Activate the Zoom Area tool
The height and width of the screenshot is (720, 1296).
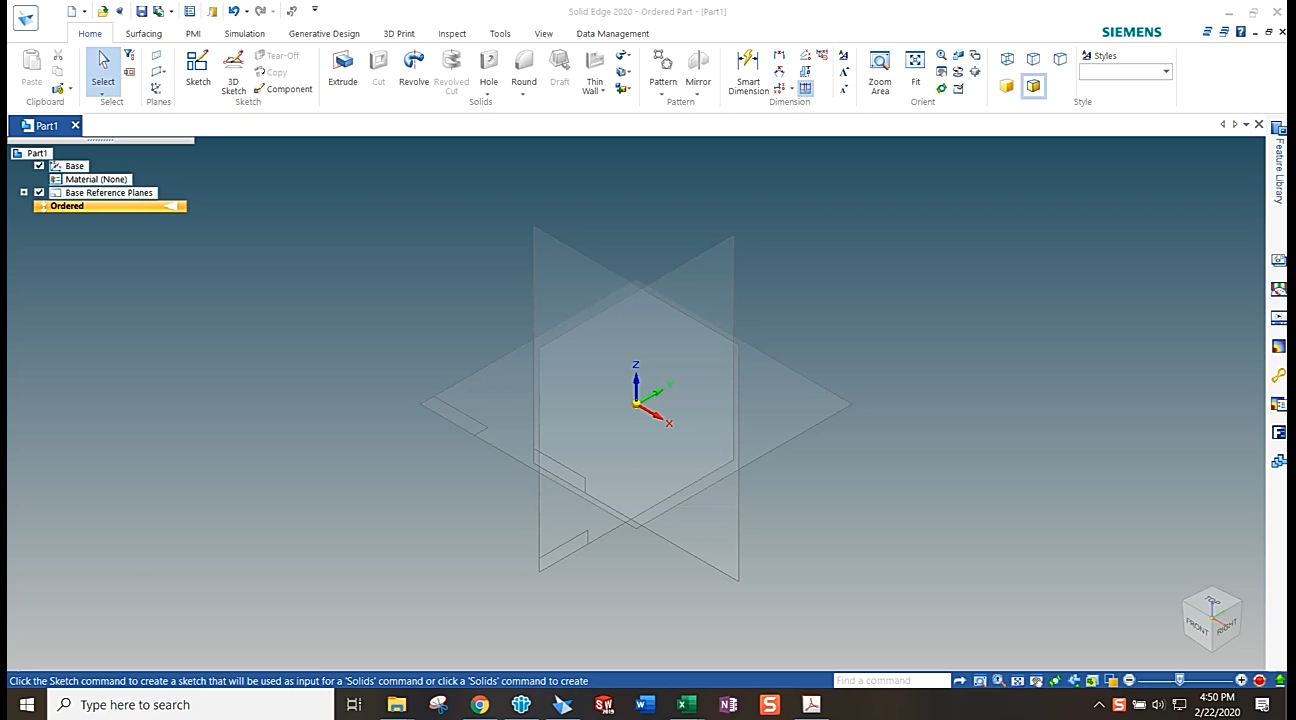[880, 68]
